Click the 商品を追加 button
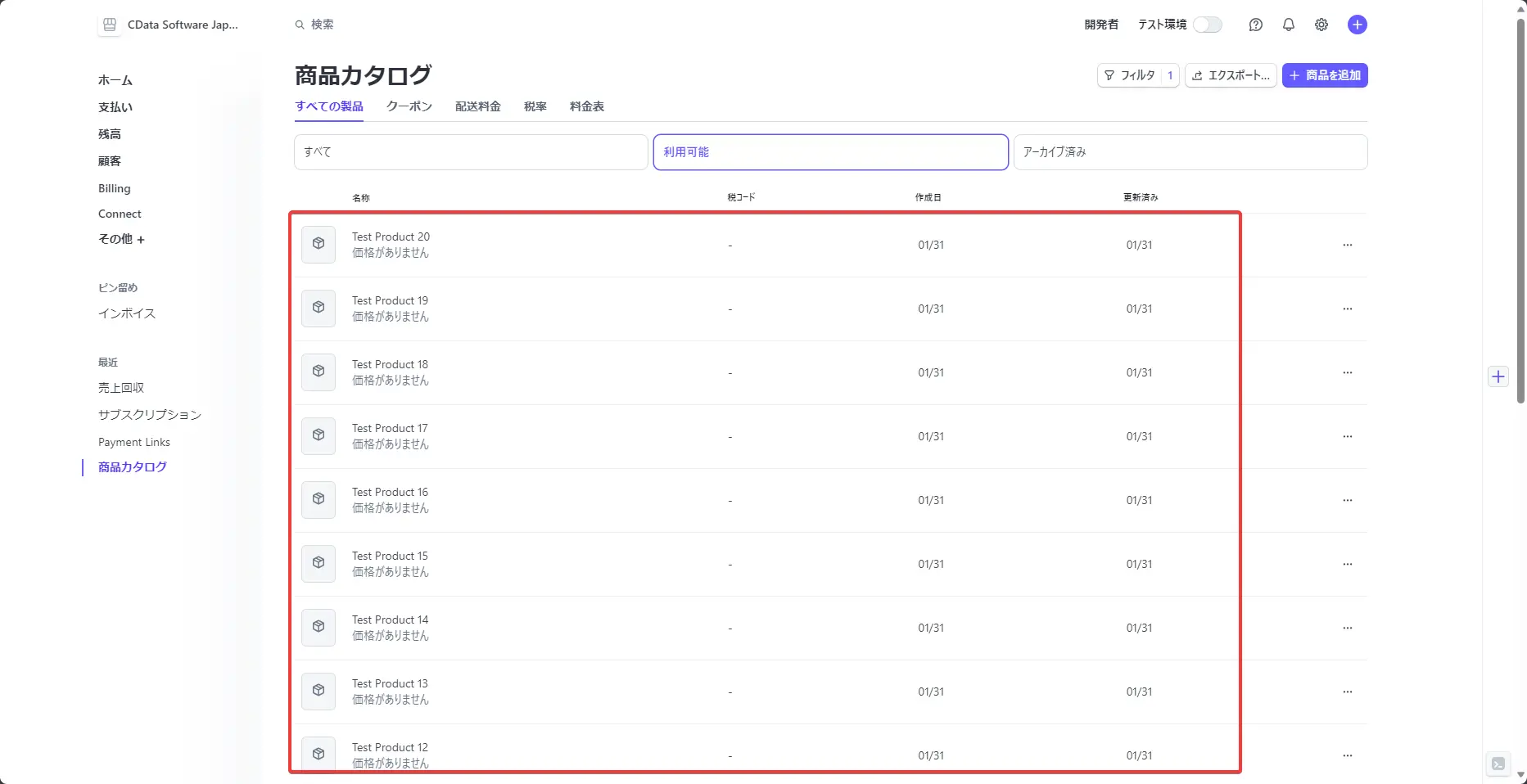This screenshot has width=1527, height=784. (1325, 75)
